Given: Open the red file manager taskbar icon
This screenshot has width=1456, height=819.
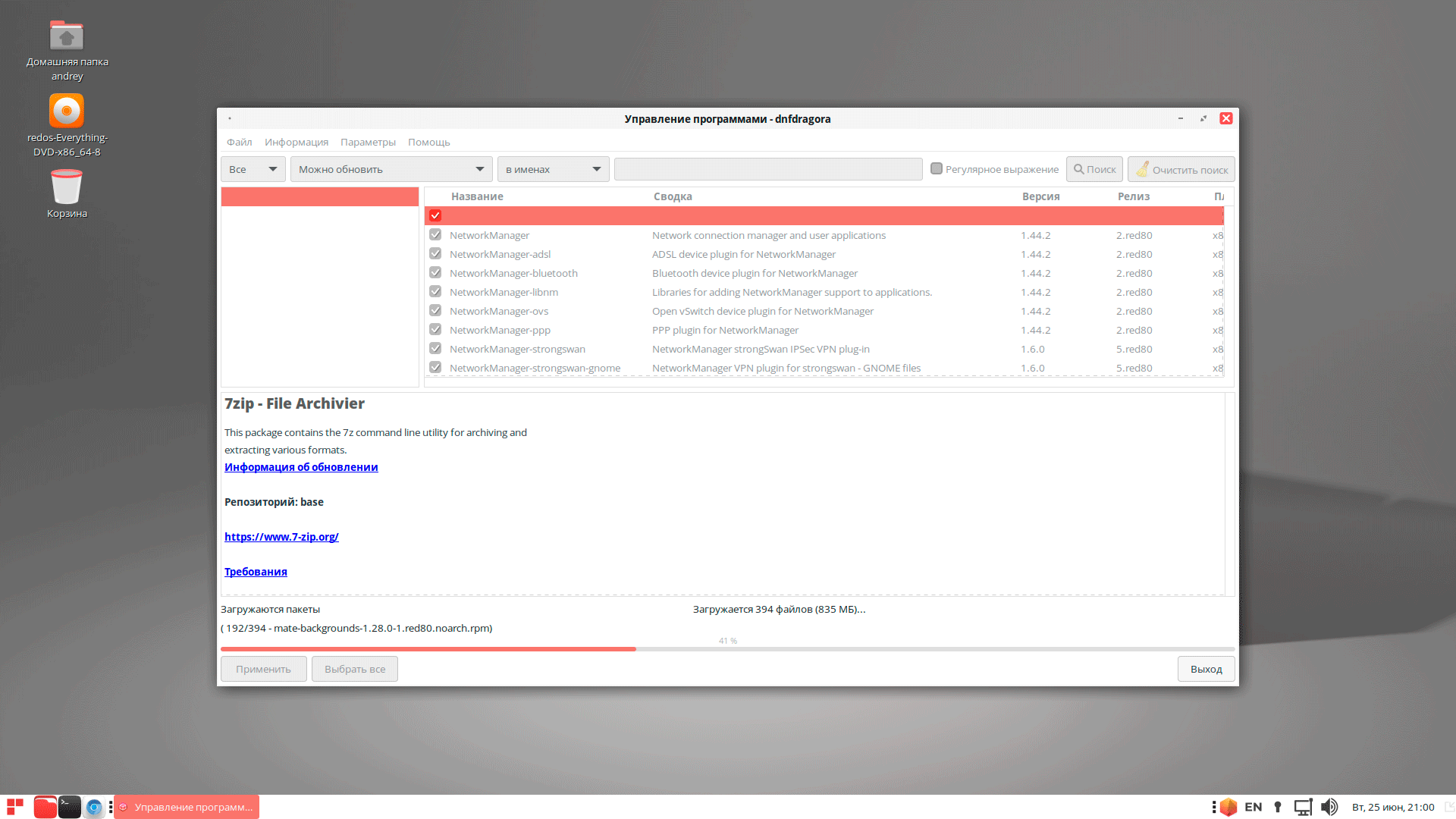Looking at the screenshot, I should [x=45, y=807].
